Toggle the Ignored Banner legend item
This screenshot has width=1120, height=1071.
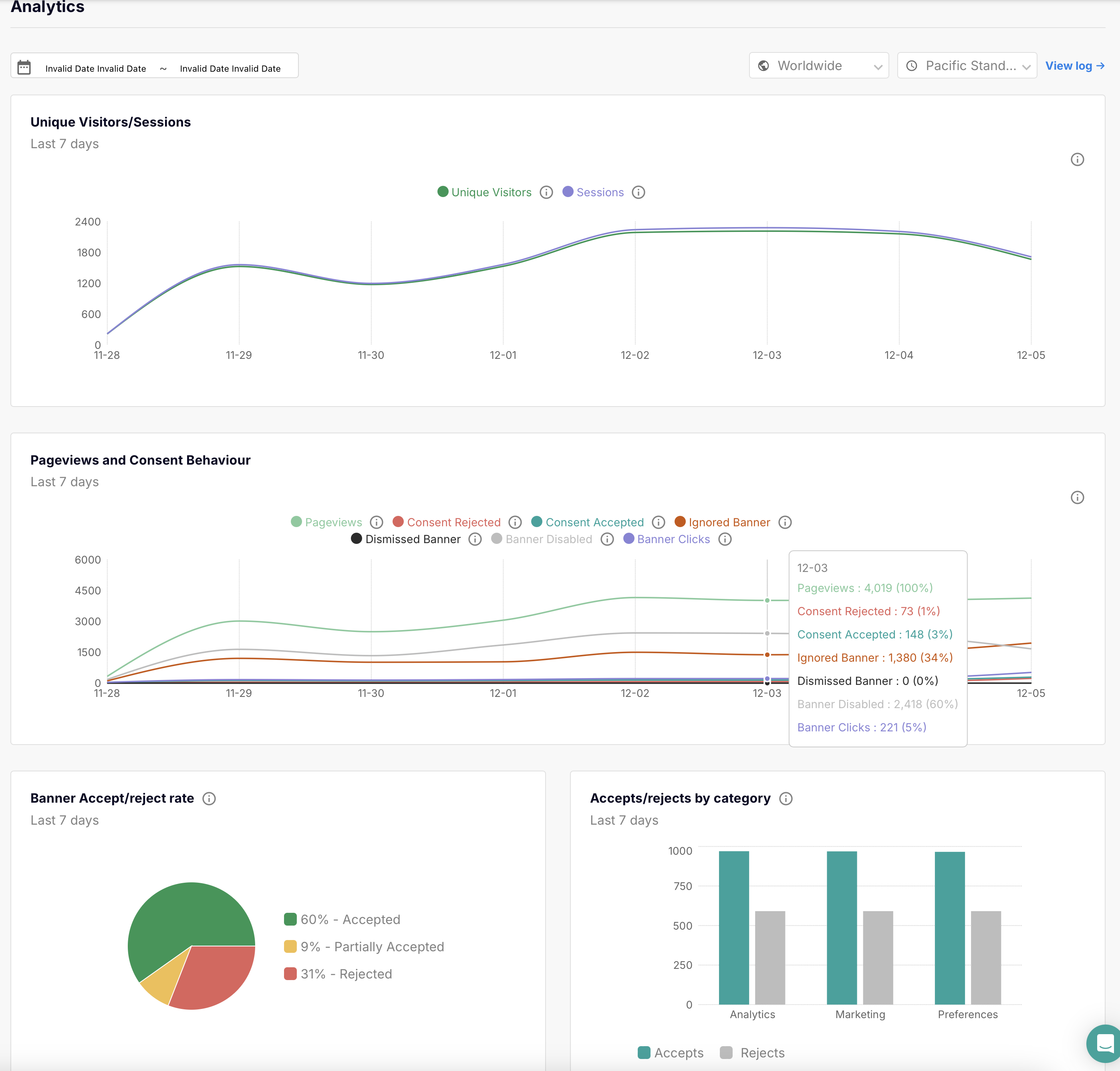tap(729, 522)
